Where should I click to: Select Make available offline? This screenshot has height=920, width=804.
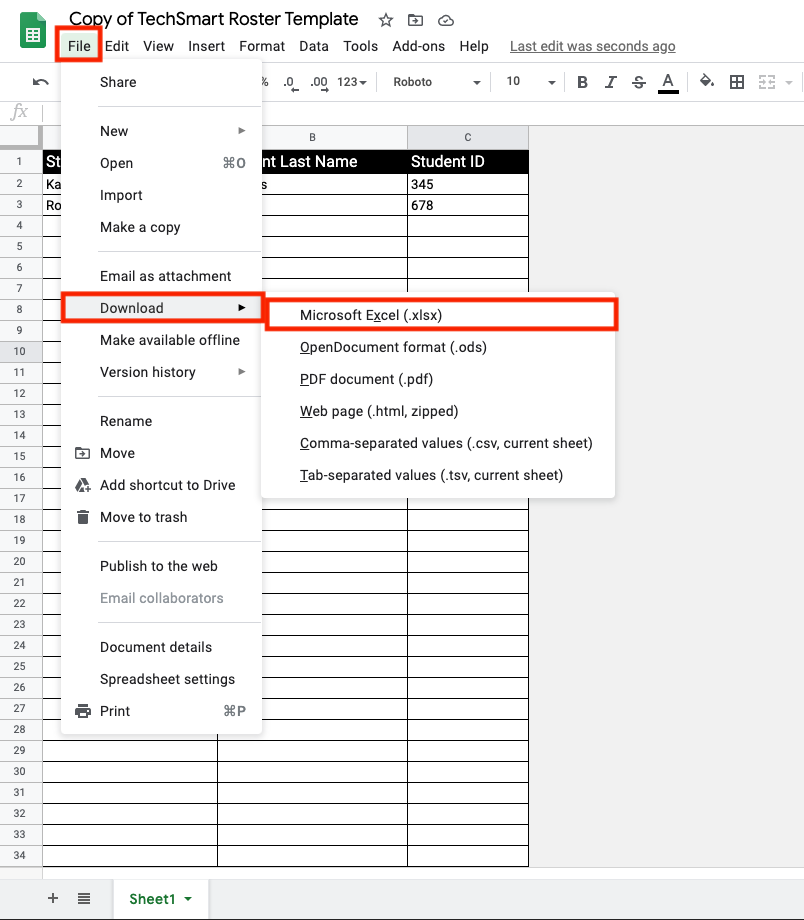161,340
